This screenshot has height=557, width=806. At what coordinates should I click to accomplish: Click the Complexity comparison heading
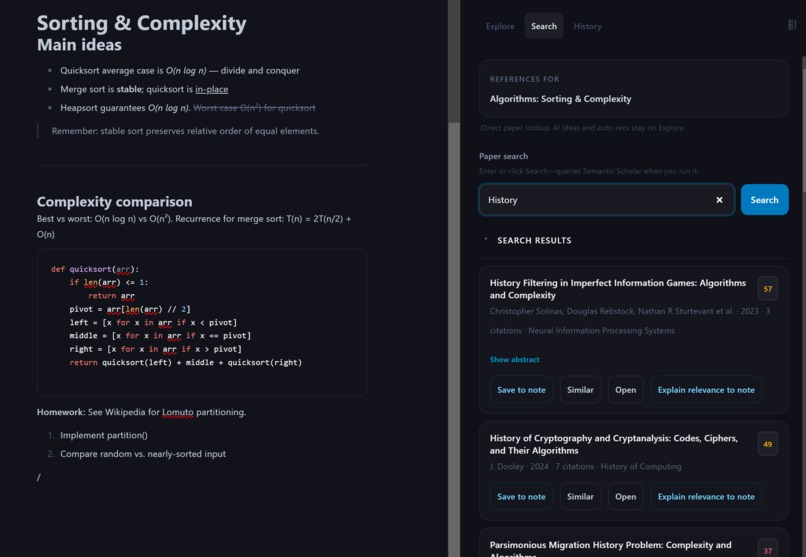[114, 201]
